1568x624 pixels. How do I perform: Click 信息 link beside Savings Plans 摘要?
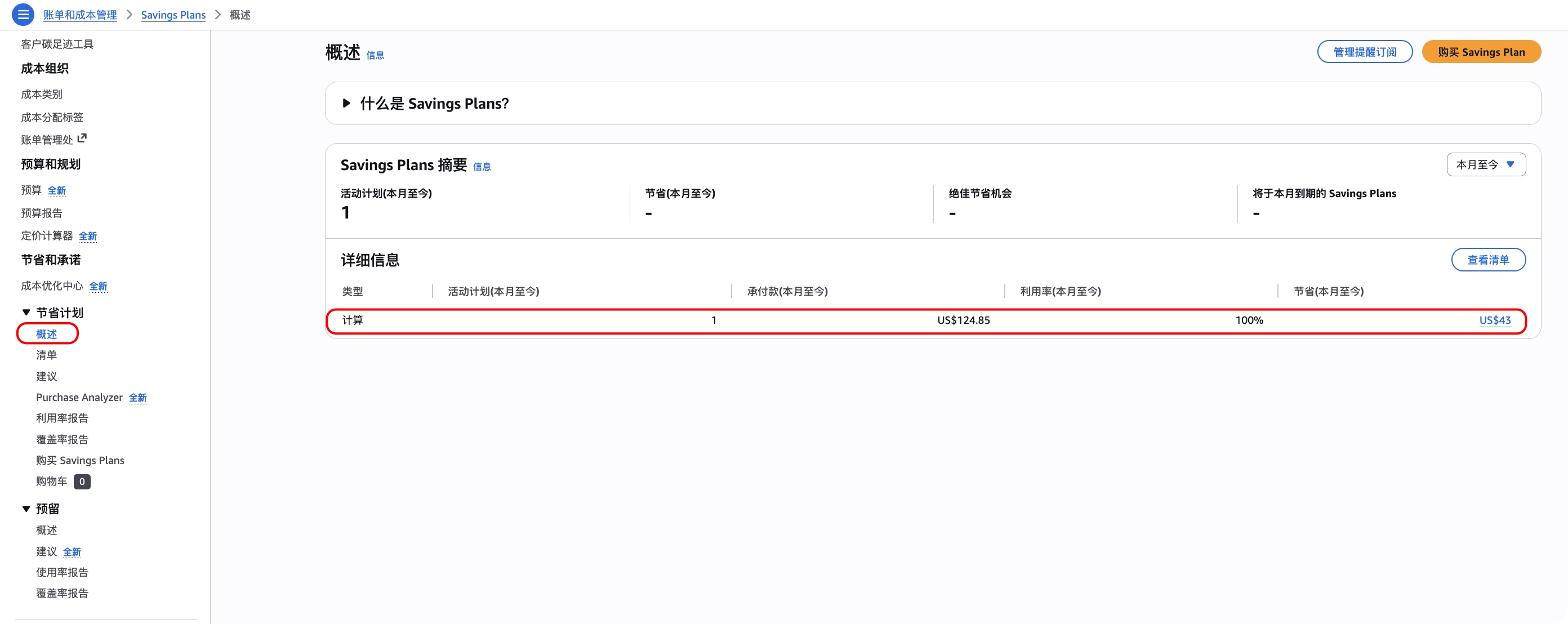(482, 167)
